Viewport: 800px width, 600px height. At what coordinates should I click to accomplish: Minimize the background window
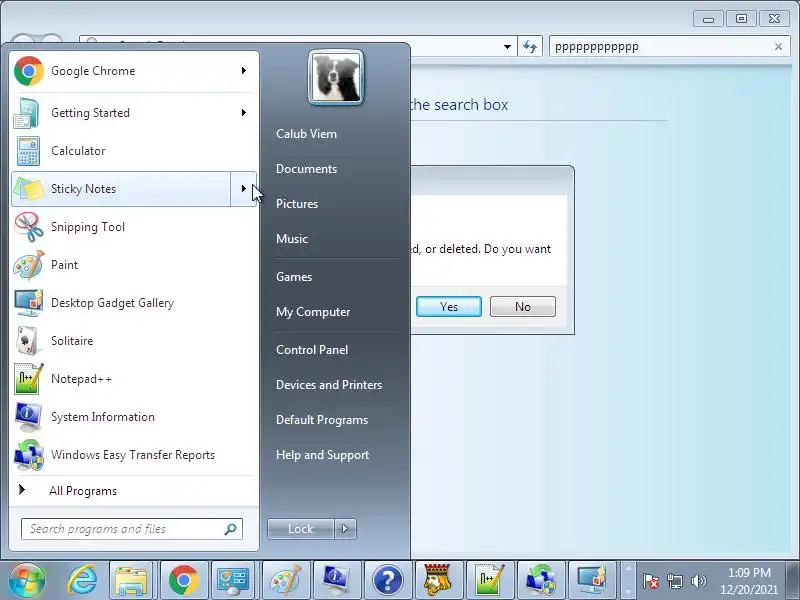[708, 19]
